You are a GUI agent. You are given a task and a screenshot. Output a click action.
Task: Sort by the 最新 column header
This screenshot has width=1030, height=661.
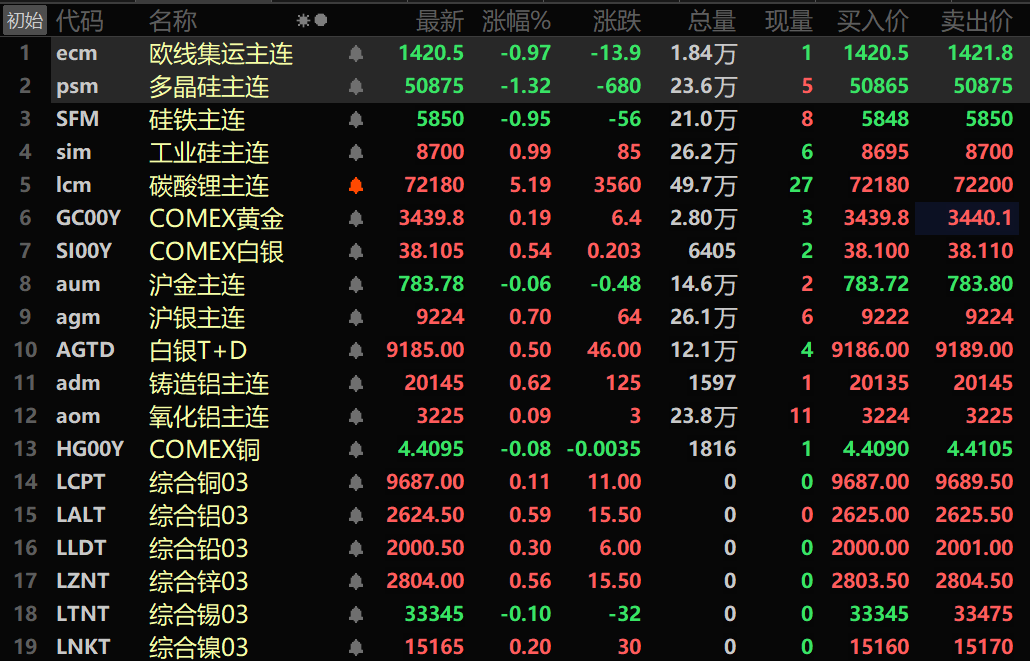[440, 21]
